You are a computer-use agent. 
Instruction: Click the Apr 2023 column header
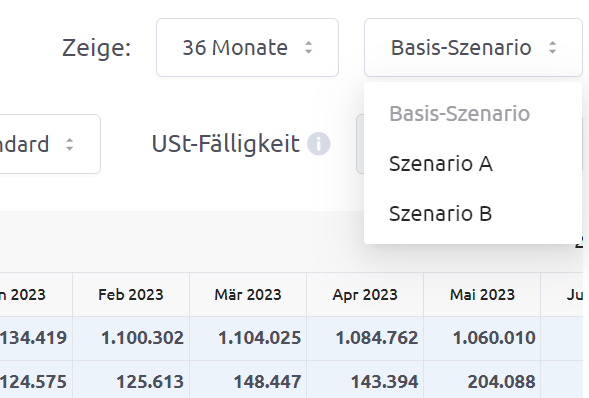365,295
